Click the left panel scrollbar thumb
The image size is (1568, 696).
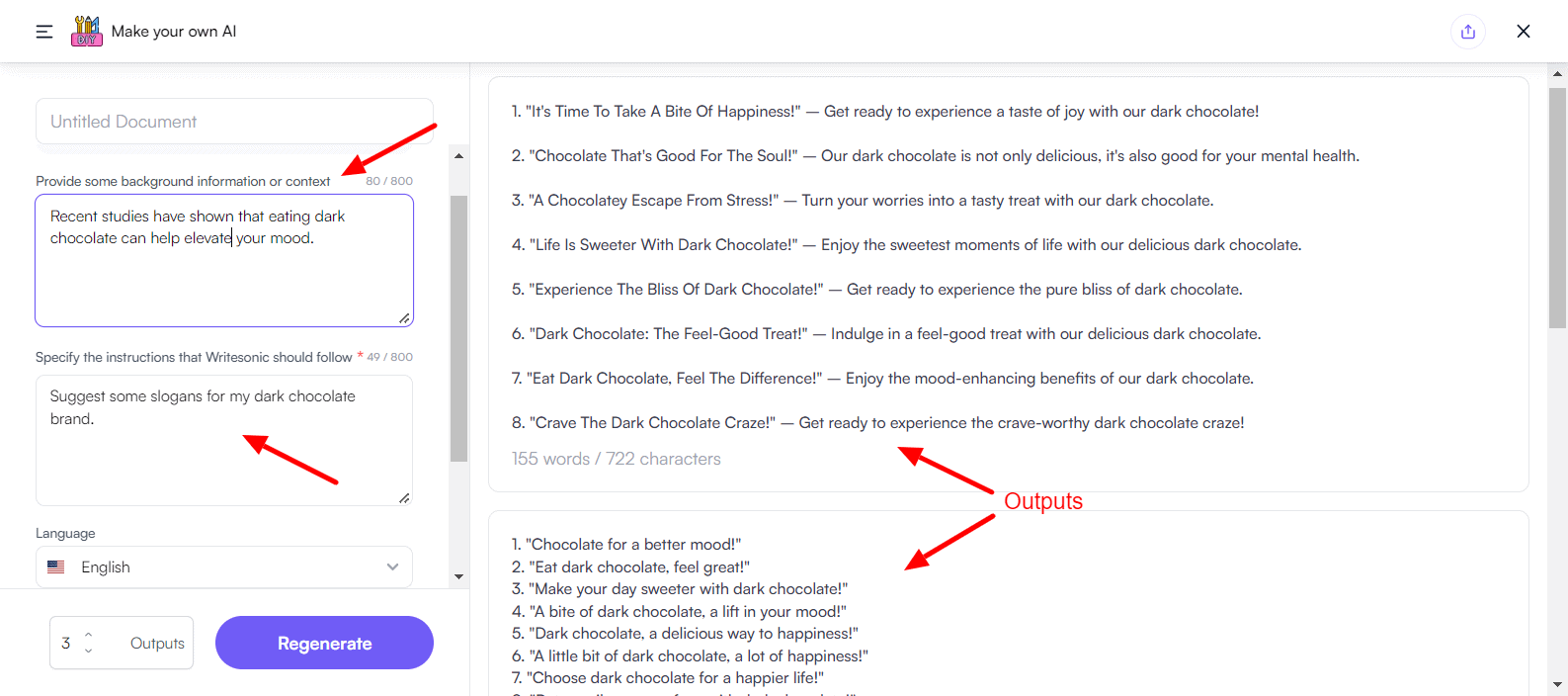(458, 328)
